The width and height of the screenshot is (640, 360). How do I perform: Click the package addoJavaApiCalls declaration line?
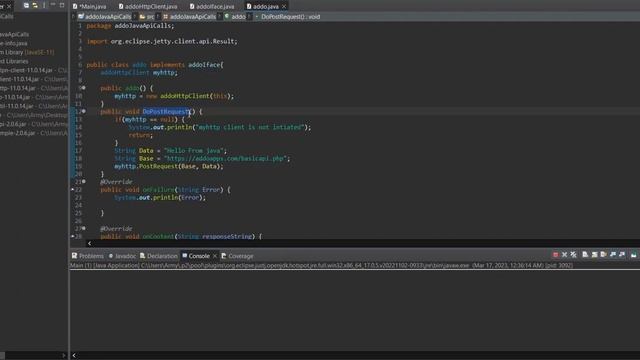130,26
